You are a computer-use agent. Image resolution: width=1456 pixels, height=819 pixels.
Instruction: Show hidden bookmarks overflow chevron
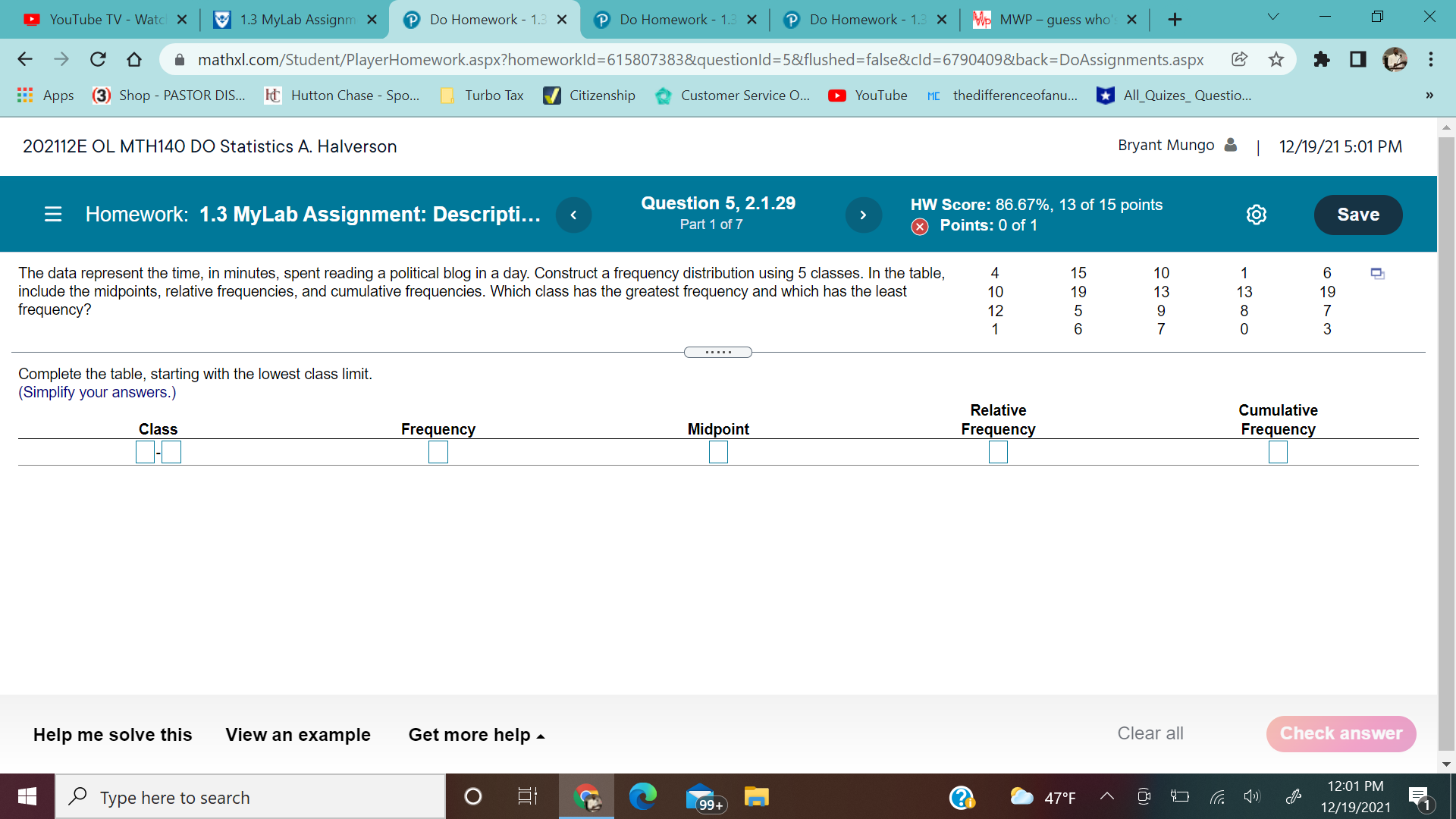(1429, 96)
